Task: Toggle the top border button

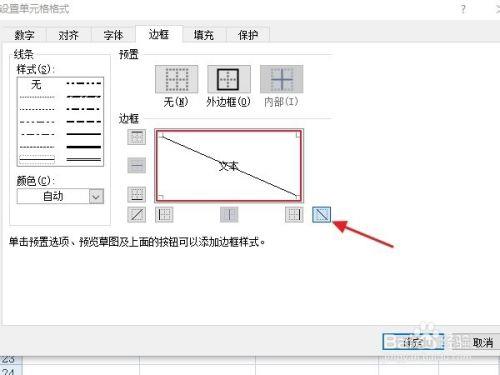Action: pyautogui.click(x=137, y=137)
